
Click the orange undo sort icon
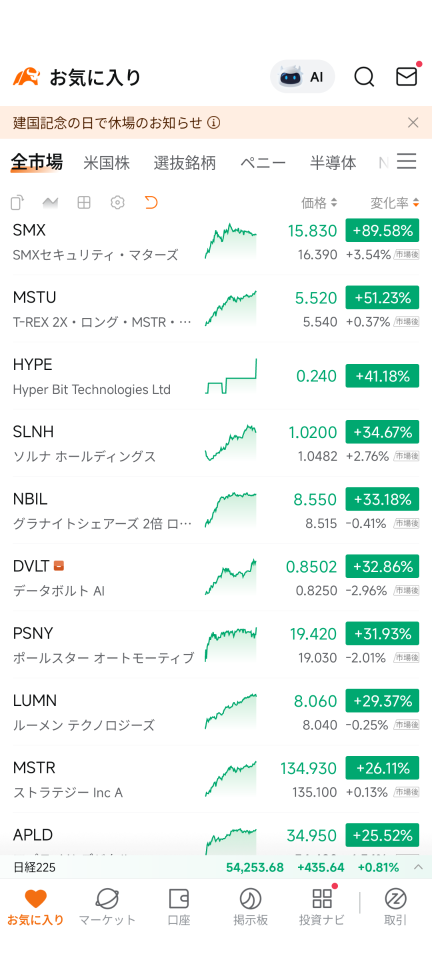click(151, 202)
